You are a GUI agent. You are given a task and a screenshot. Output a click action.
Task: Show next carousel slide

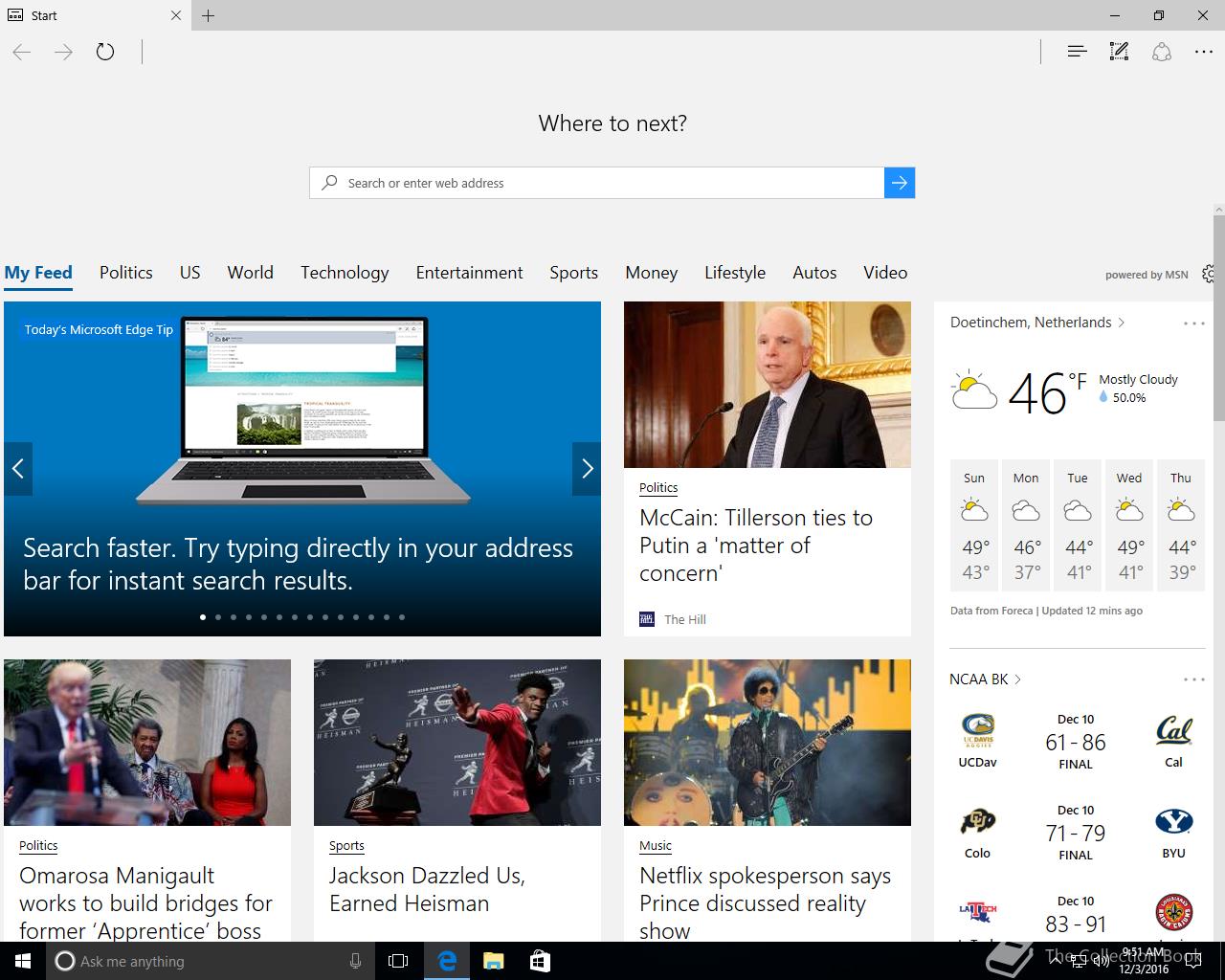pyautogui.click(x=587, y=468)
